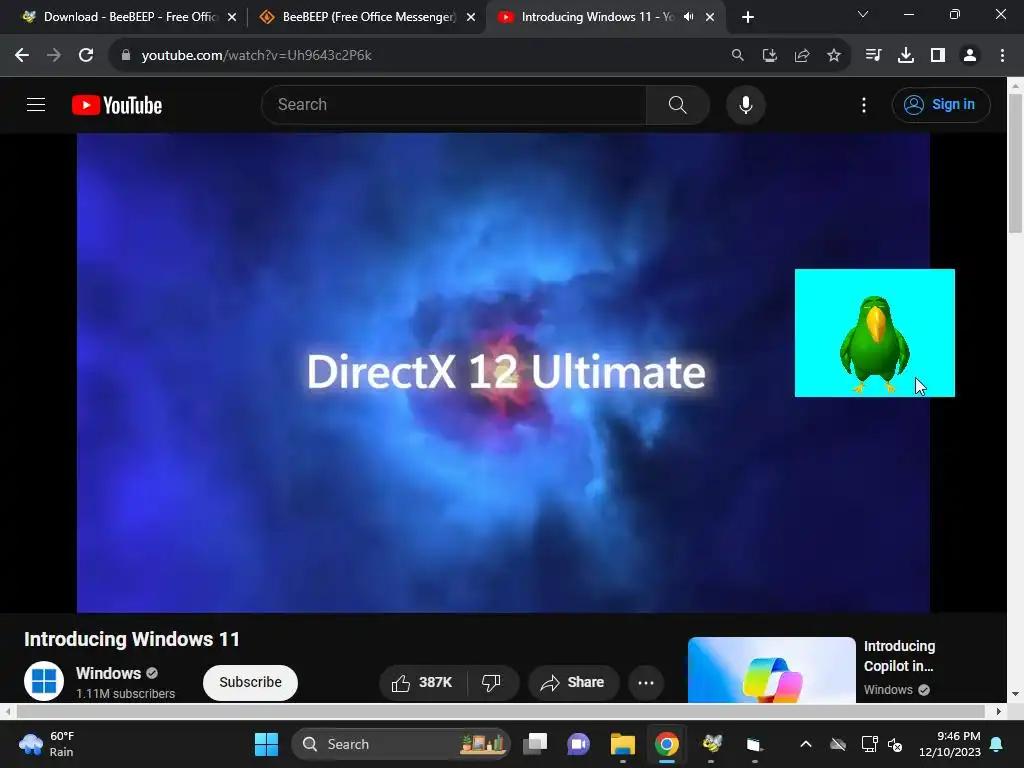Image resolution: width=1024 pixels, height=768 pixels.
Task: Open File Explorer from the taskbar
Action: pos(622,744)
